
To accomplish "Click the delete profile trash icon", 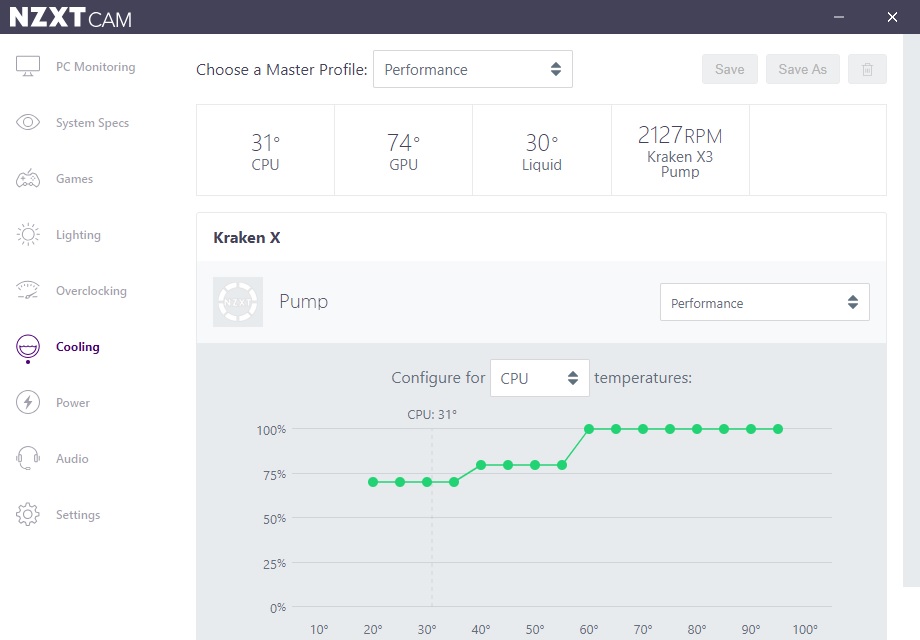I will 867,69.
